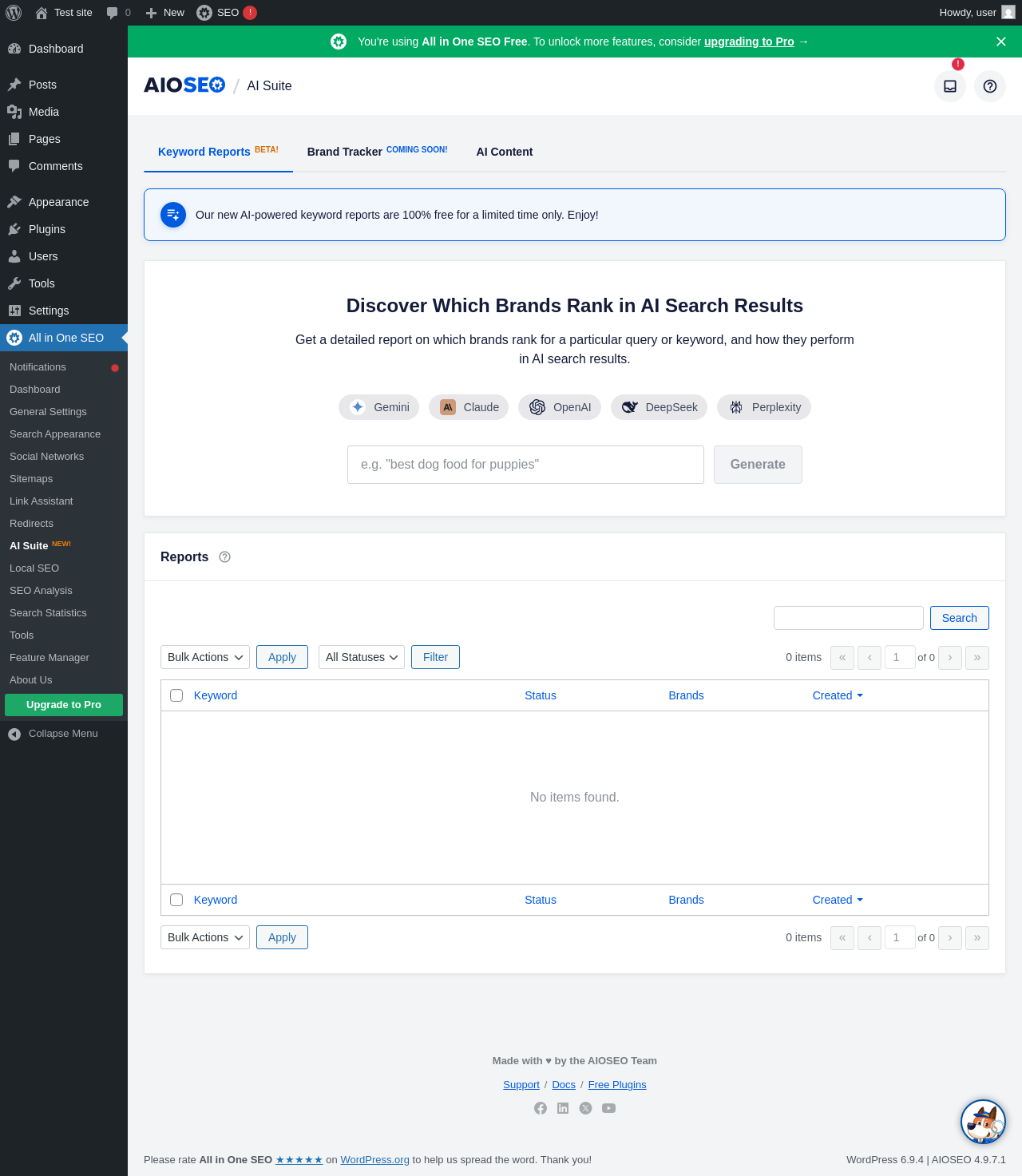Open the AIOSEO notifications inbox icon
Screen dimensions: 1022x1176
[x=950, y=86]
